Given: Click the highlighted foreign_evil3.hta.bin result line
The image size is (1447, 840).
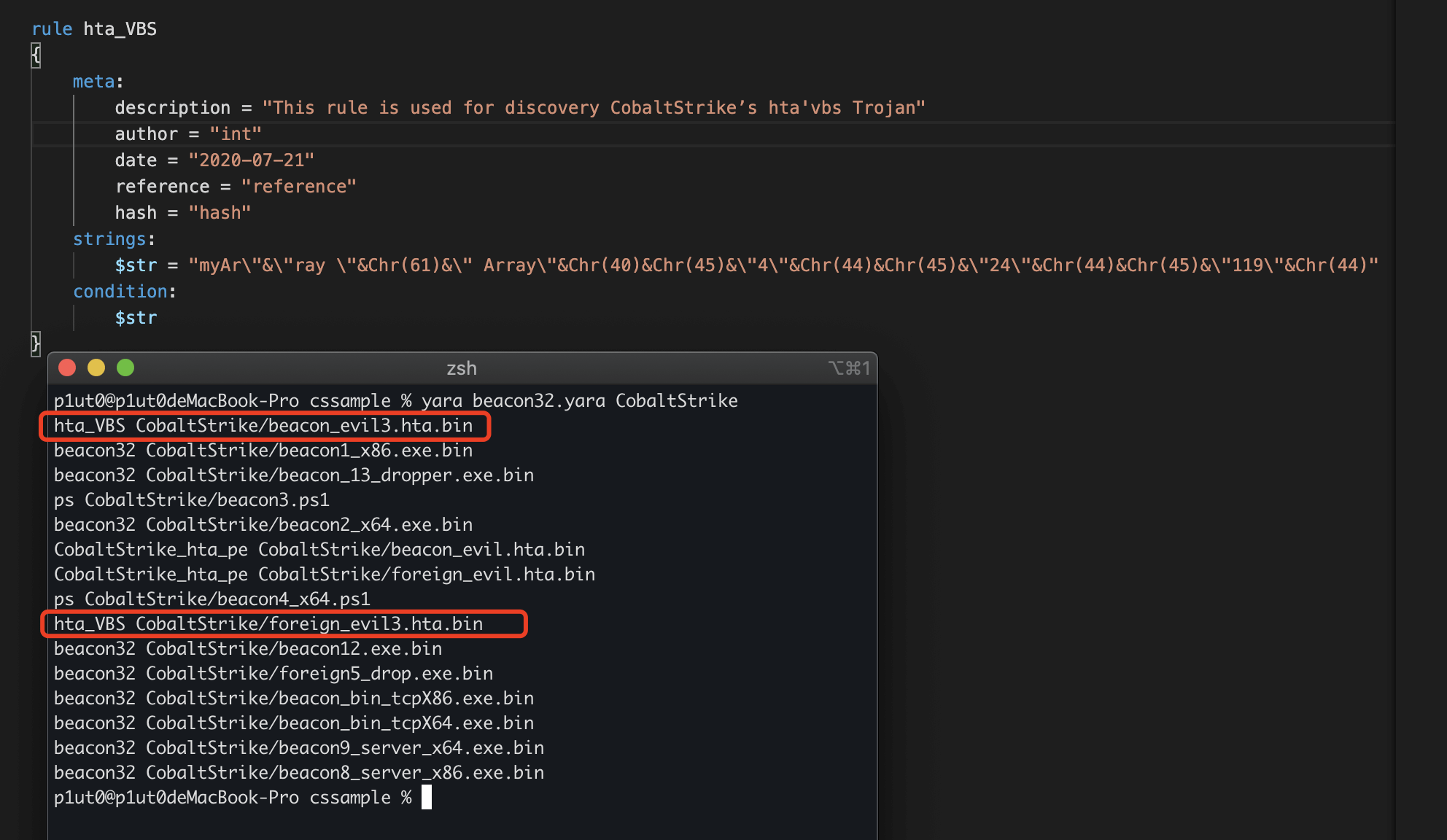Looking at the screenshot, I should point(268,624).
